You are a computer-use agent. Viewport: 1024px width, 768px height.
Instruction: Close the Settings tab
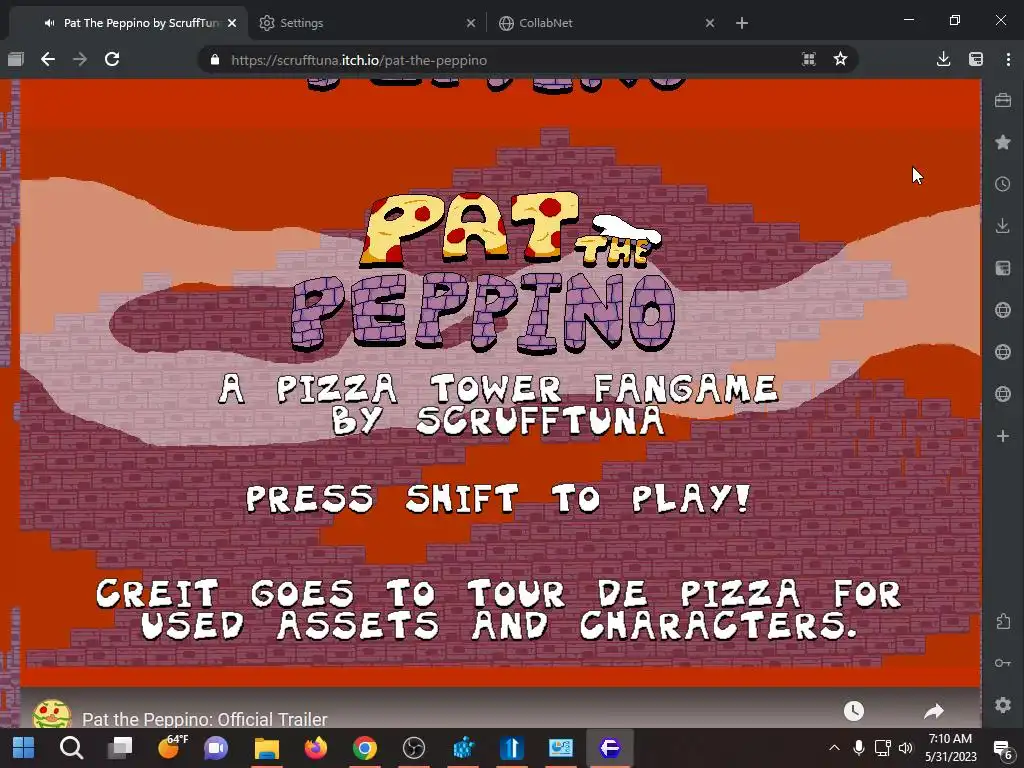click(x=471, y=23)
